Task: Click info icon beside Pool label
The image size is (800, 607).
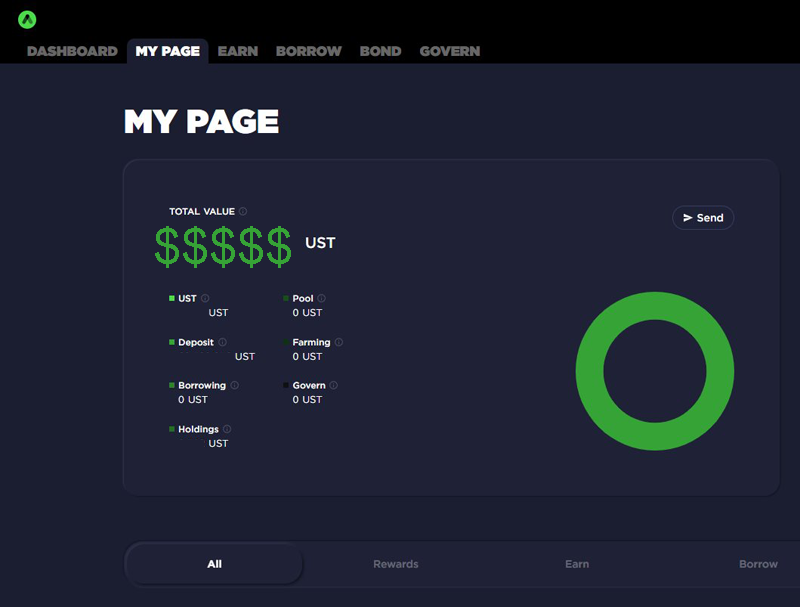Action: pyautogui.click(x=322, y=299)
